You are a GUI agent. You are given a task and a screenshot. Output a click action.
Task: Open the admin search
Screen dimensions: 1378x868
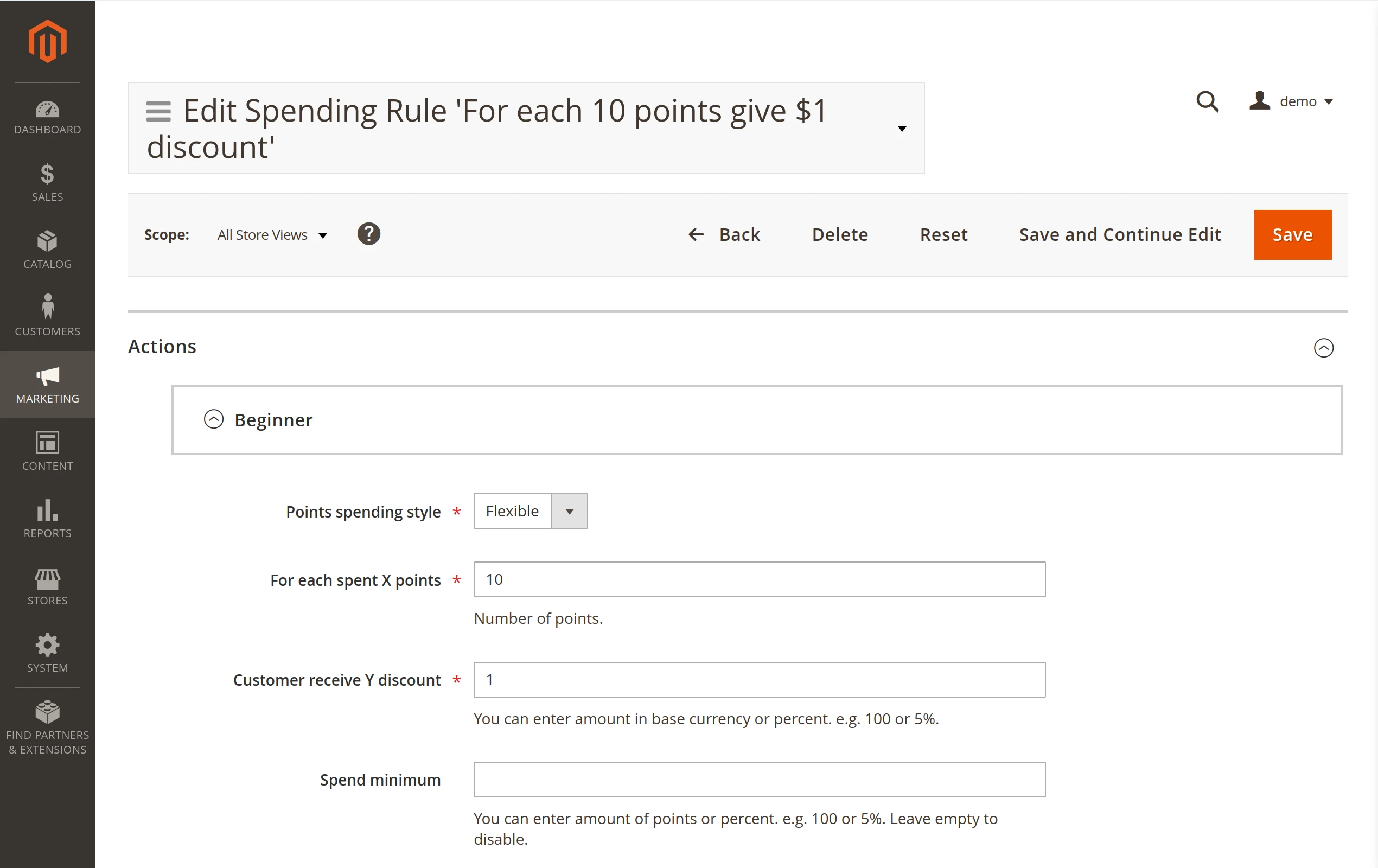[1208, 101]
